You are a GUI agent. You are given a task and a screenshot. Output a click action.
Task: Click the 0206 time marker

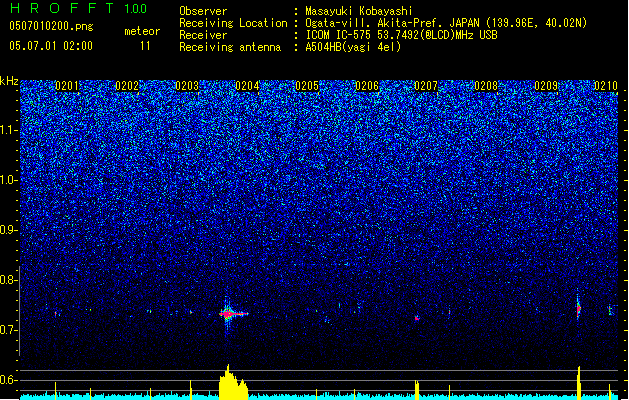tap(367, 86)
